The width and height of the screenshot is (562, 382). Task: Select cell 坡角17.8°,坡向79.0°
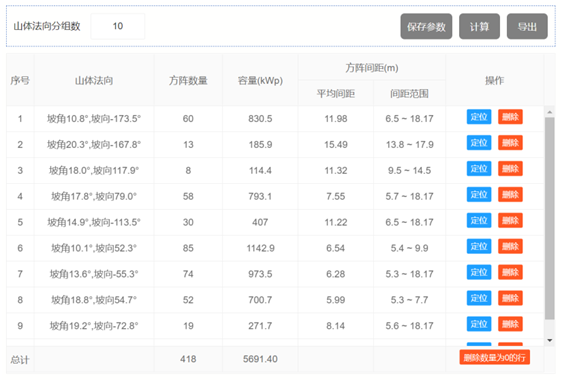94,196
